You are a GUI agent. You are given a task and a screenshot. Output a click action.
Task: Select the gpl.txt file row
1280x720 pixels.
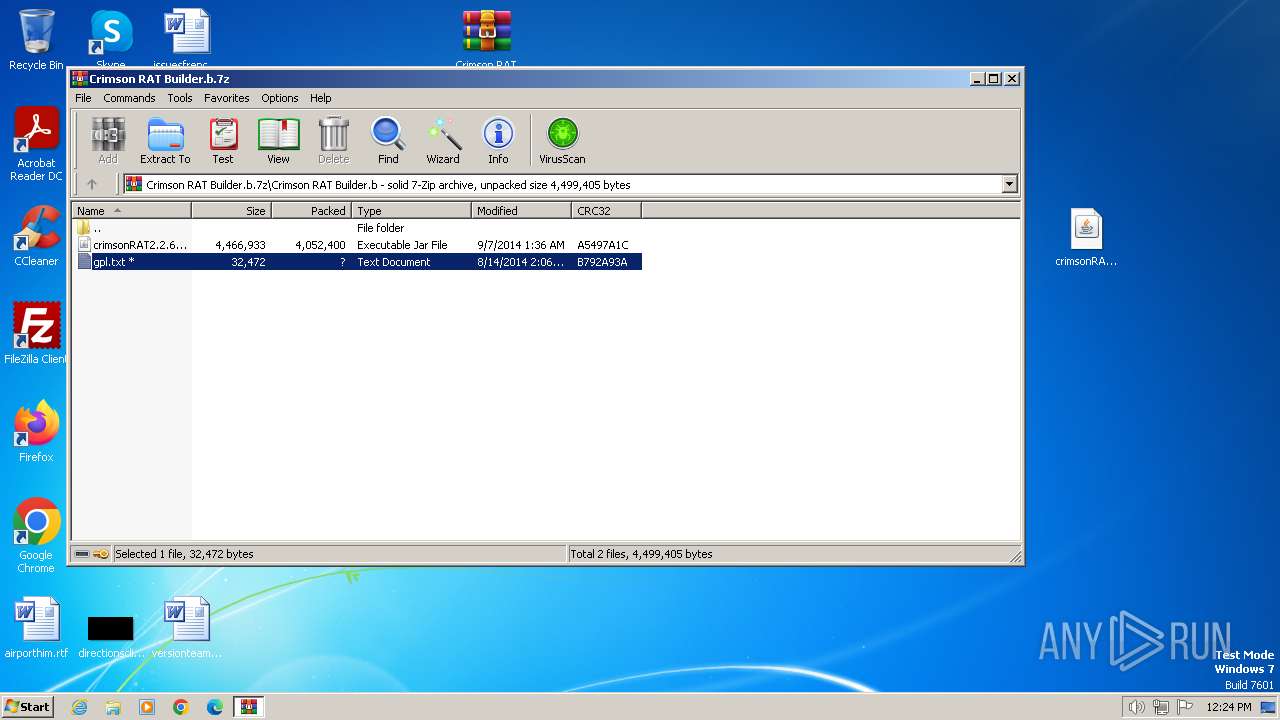(357, 262)
